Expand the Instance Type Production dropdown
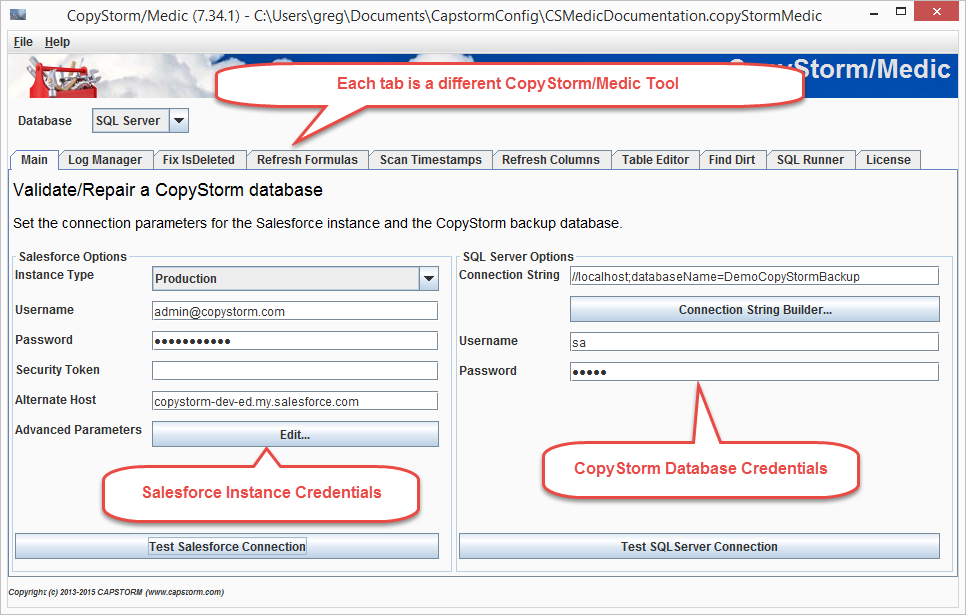 (428, 279)
